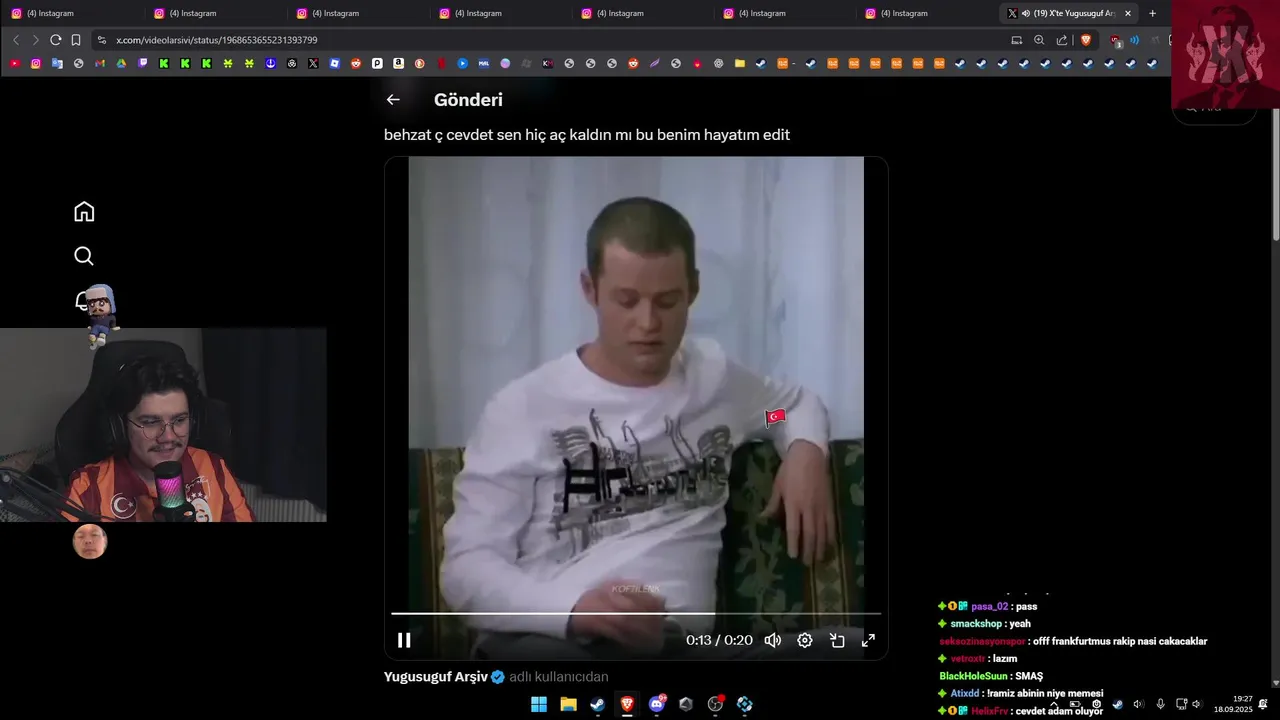The image size is (1280, 720).
Task: Open OBS Studio taskbar icon
Action: click(715, 704)
